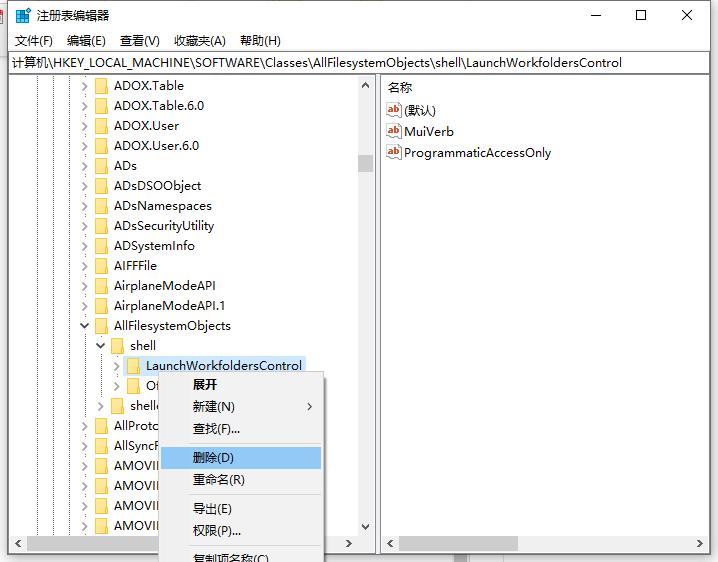
Task: Select the ADOX.Table folder icon
Action: (102, 86)
